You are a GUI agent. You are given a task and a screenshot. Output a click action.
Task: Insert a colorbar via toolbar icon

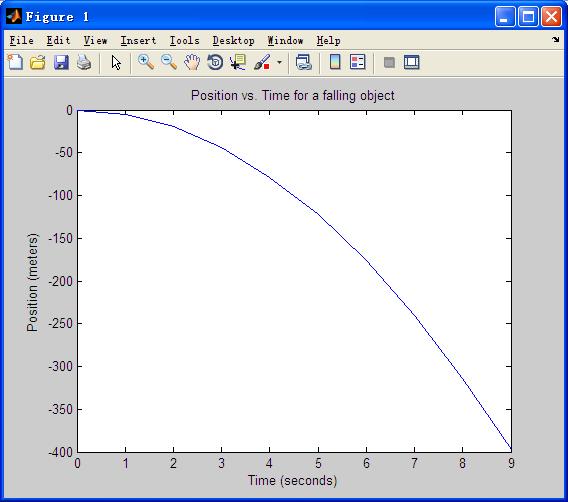pos(335,62)
